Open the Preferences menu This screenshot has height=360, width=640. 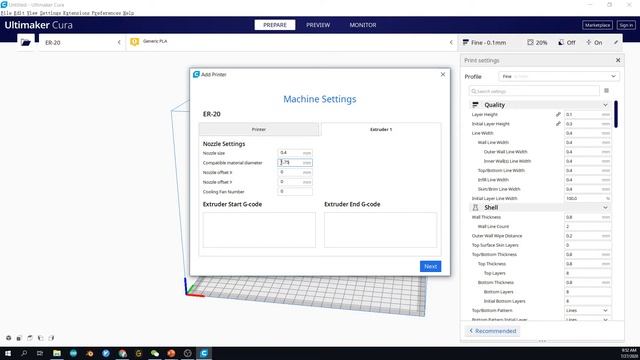(106, 13)
